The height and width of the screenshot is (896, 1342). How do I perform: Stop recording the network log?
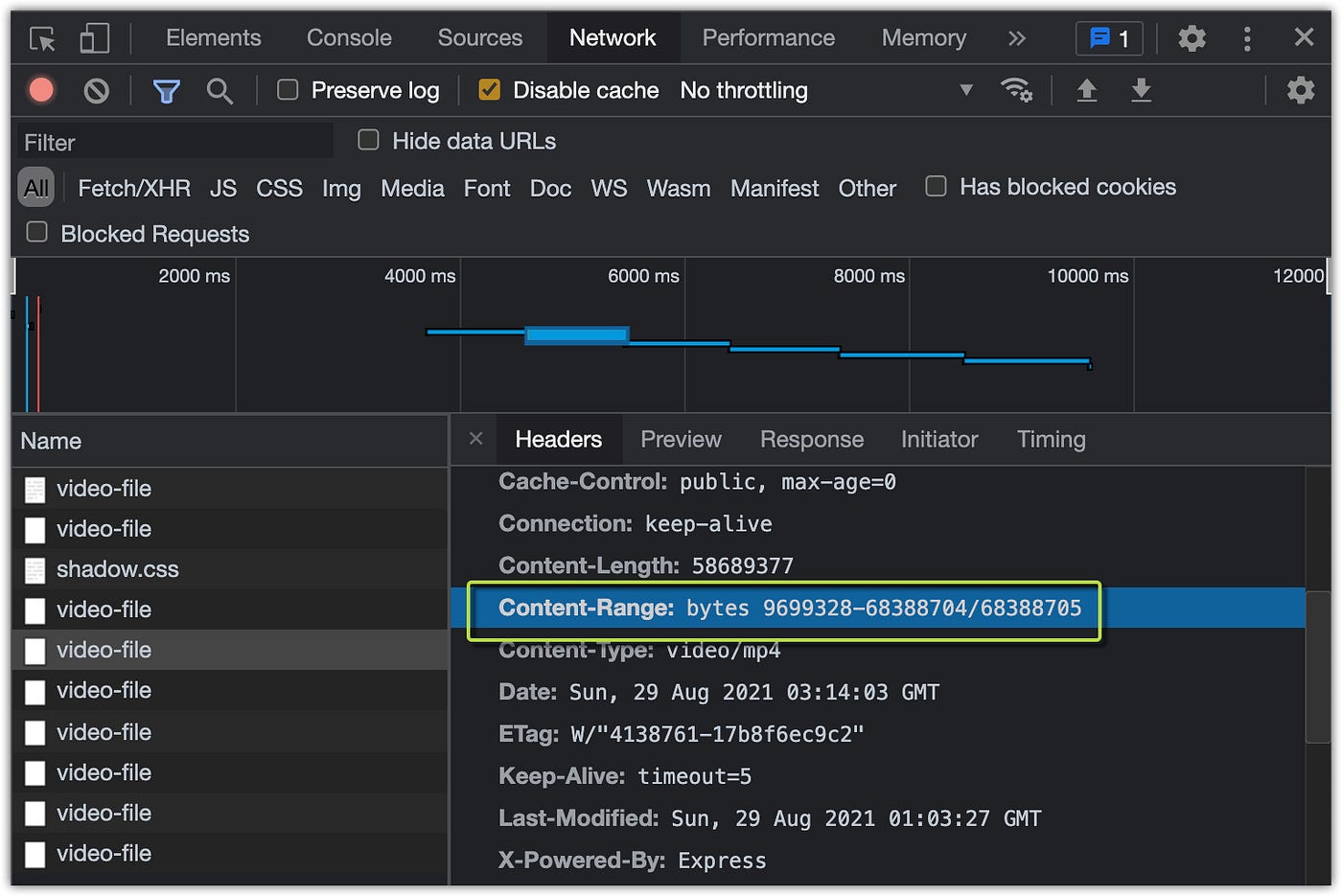40,89
